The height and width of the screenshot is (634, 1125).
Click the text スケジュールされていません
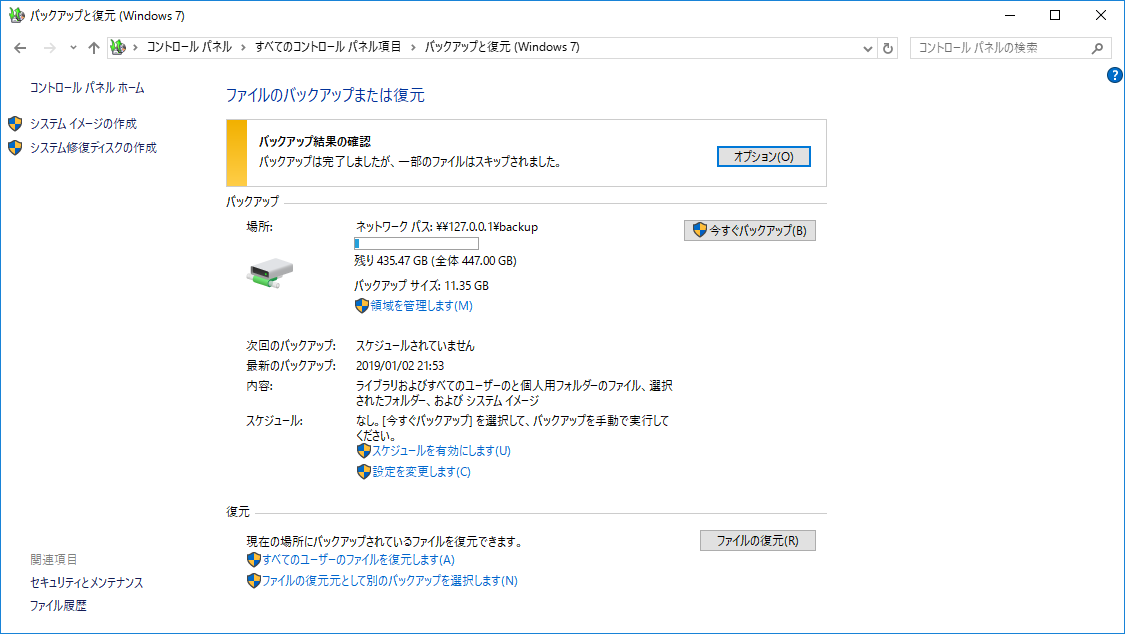415,346
